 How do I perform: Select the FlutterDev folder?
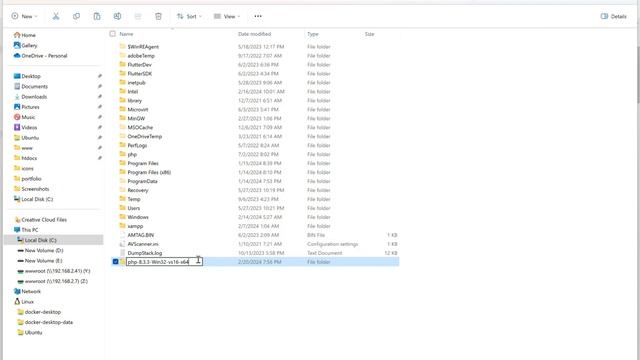(x=139, y=64)
